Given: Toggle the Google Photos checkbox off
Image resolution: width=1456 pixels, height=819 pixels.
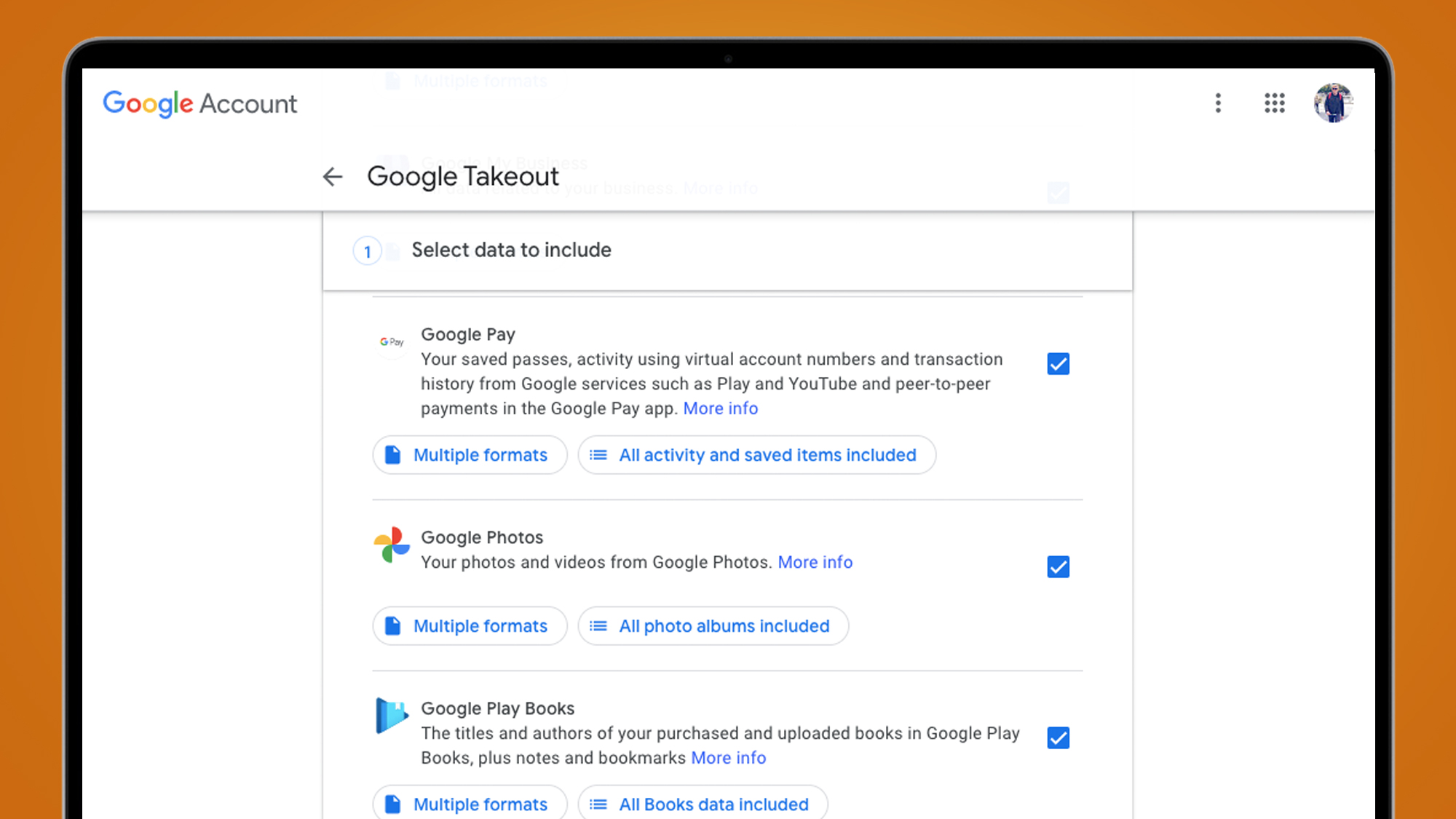Looking at the screenshot, I should point(1056,567).
